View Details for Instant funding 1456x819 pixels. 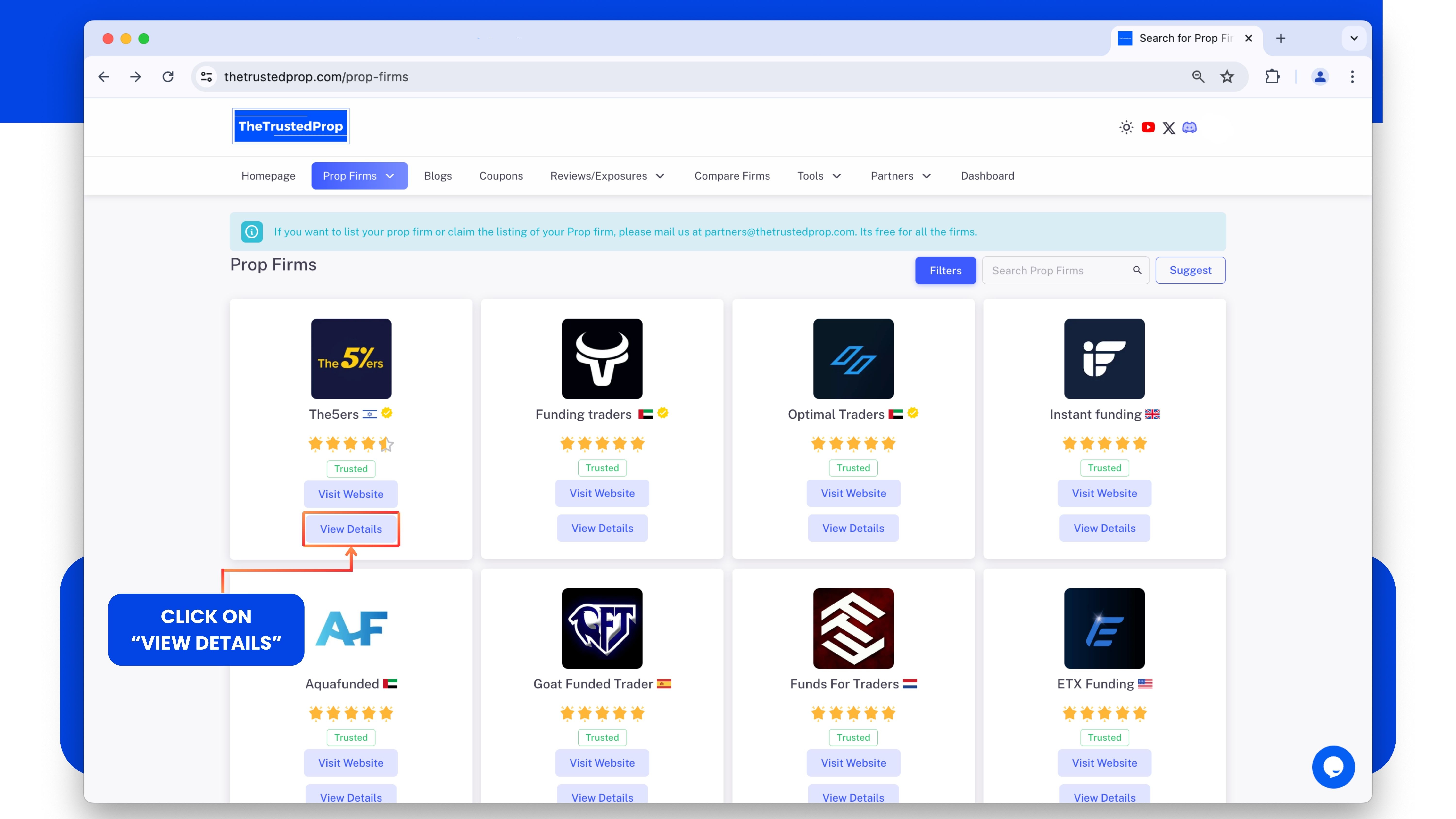pos(1104,528)
